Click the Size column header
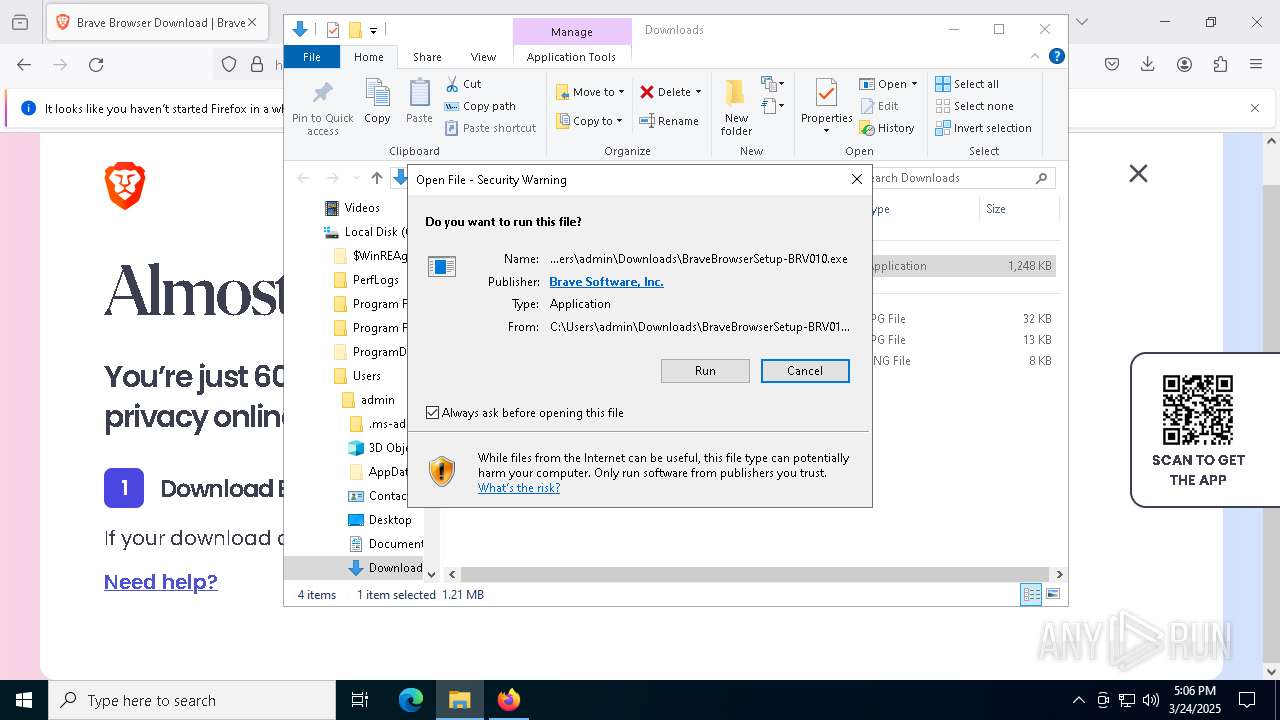 click(x=1017, y=209)
